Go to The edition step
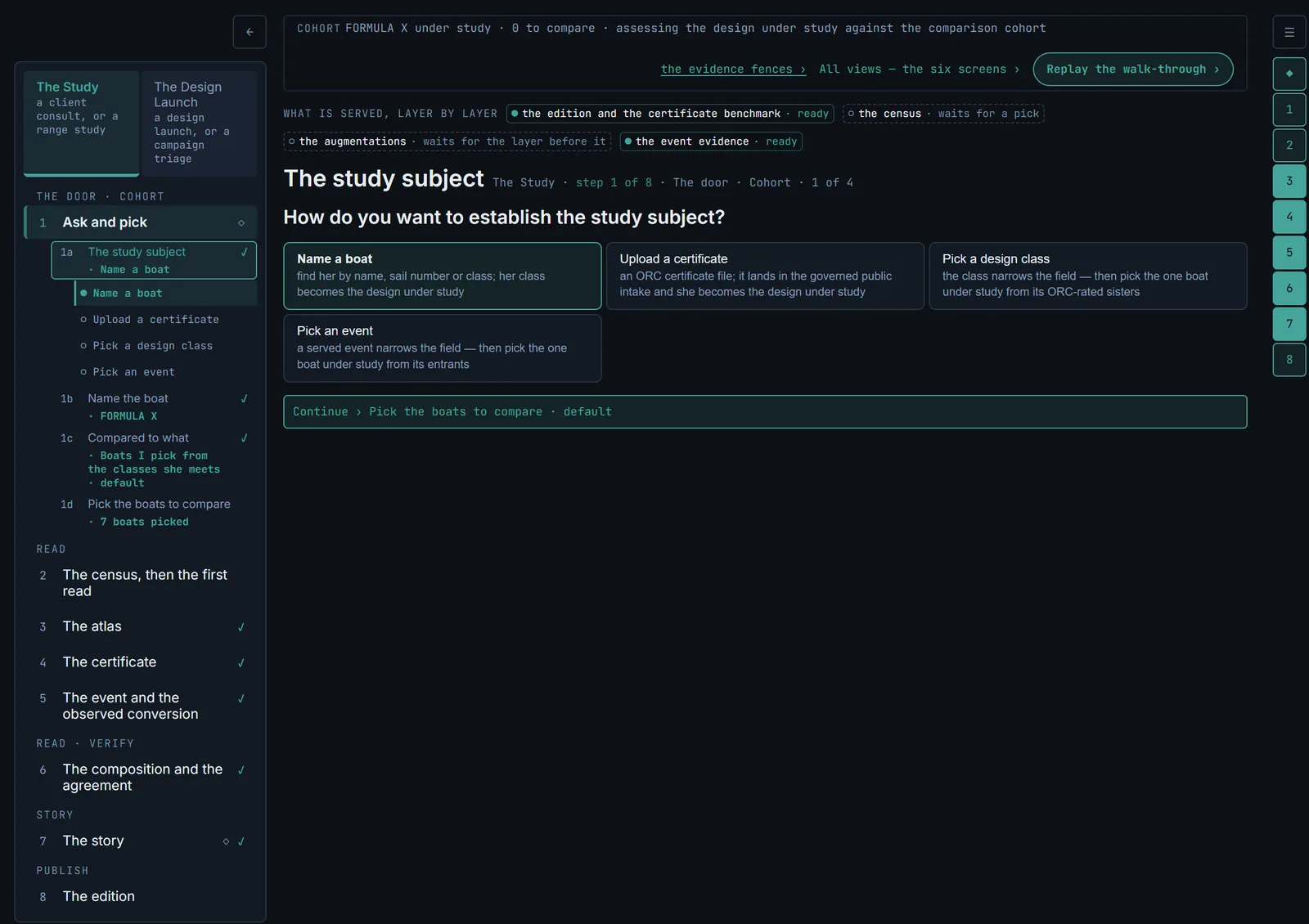 coord(140,896)
